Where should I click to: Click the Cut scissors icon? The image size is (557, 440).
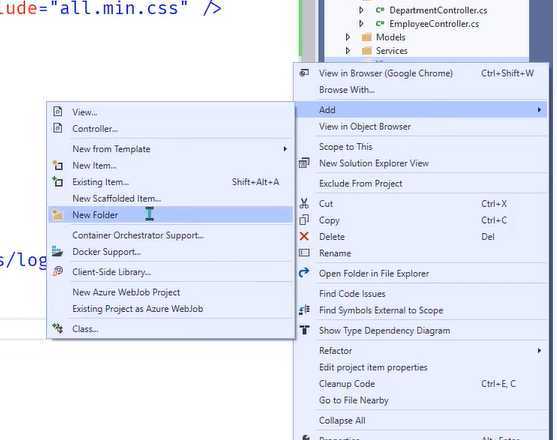[304, 203]
